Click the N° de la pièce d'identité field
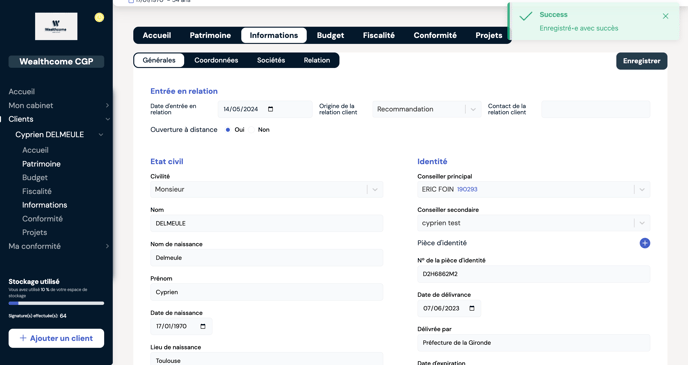The width and height of the screenshot is (688, 365). [534, 274]
